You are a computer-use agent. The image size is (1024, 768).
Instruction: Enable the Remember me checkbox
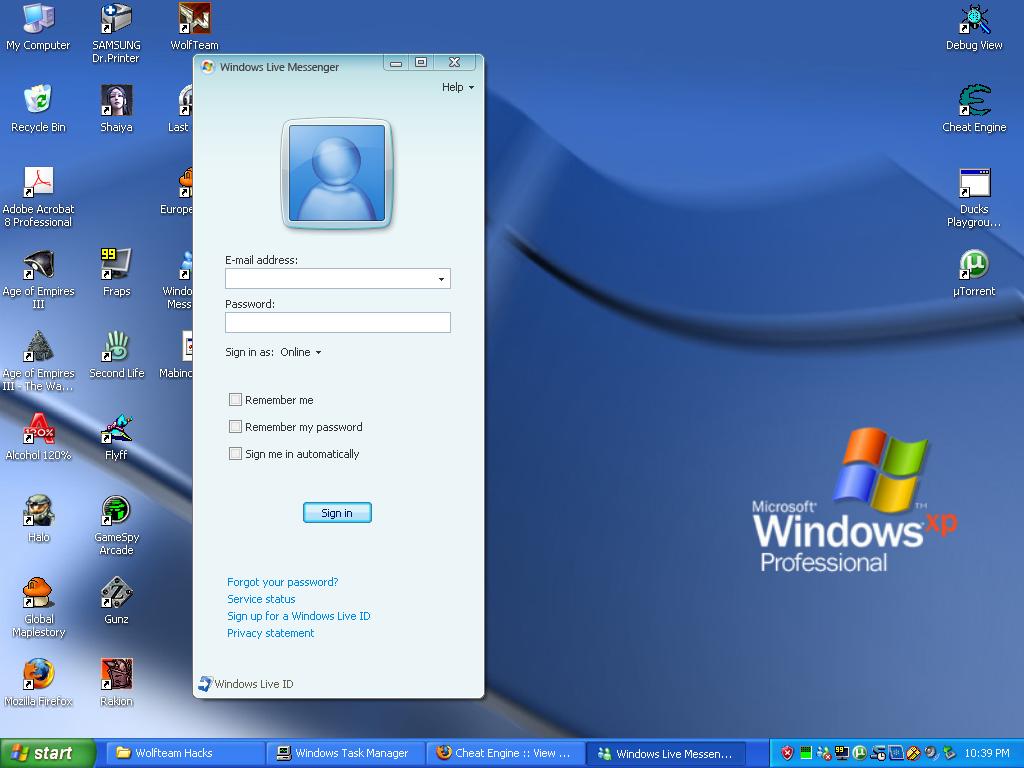click(235, 399)
